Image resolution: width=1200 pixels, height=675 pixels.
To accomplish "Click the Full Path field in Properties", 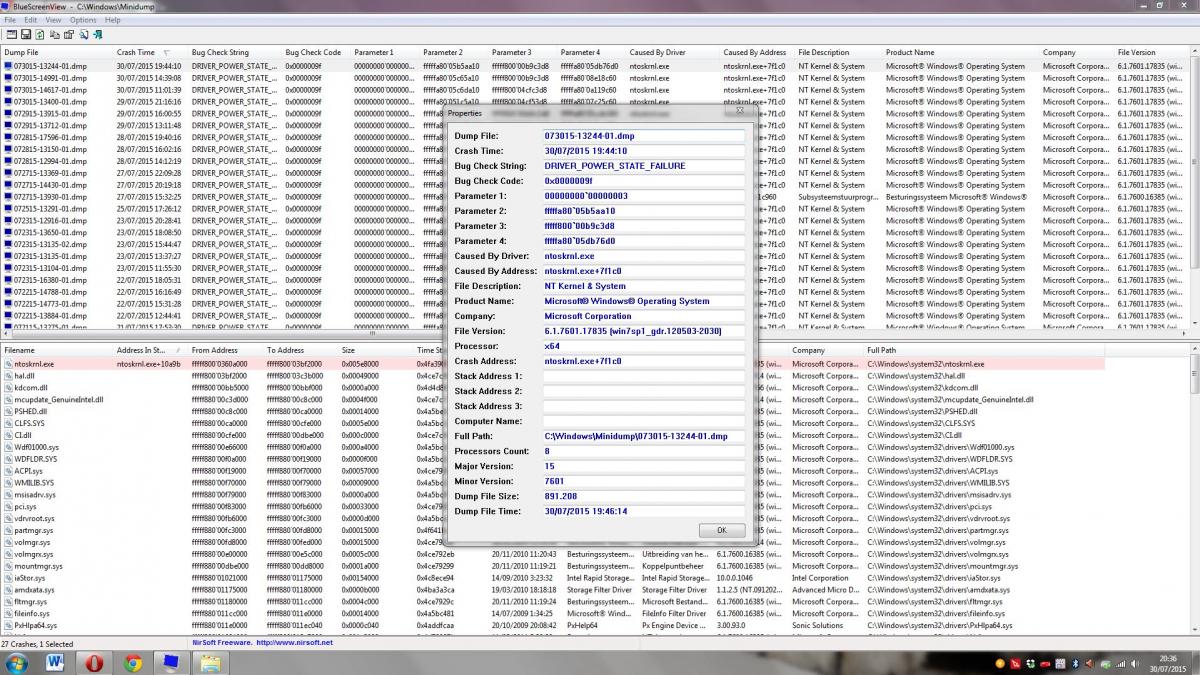I will tap(644, 436).
